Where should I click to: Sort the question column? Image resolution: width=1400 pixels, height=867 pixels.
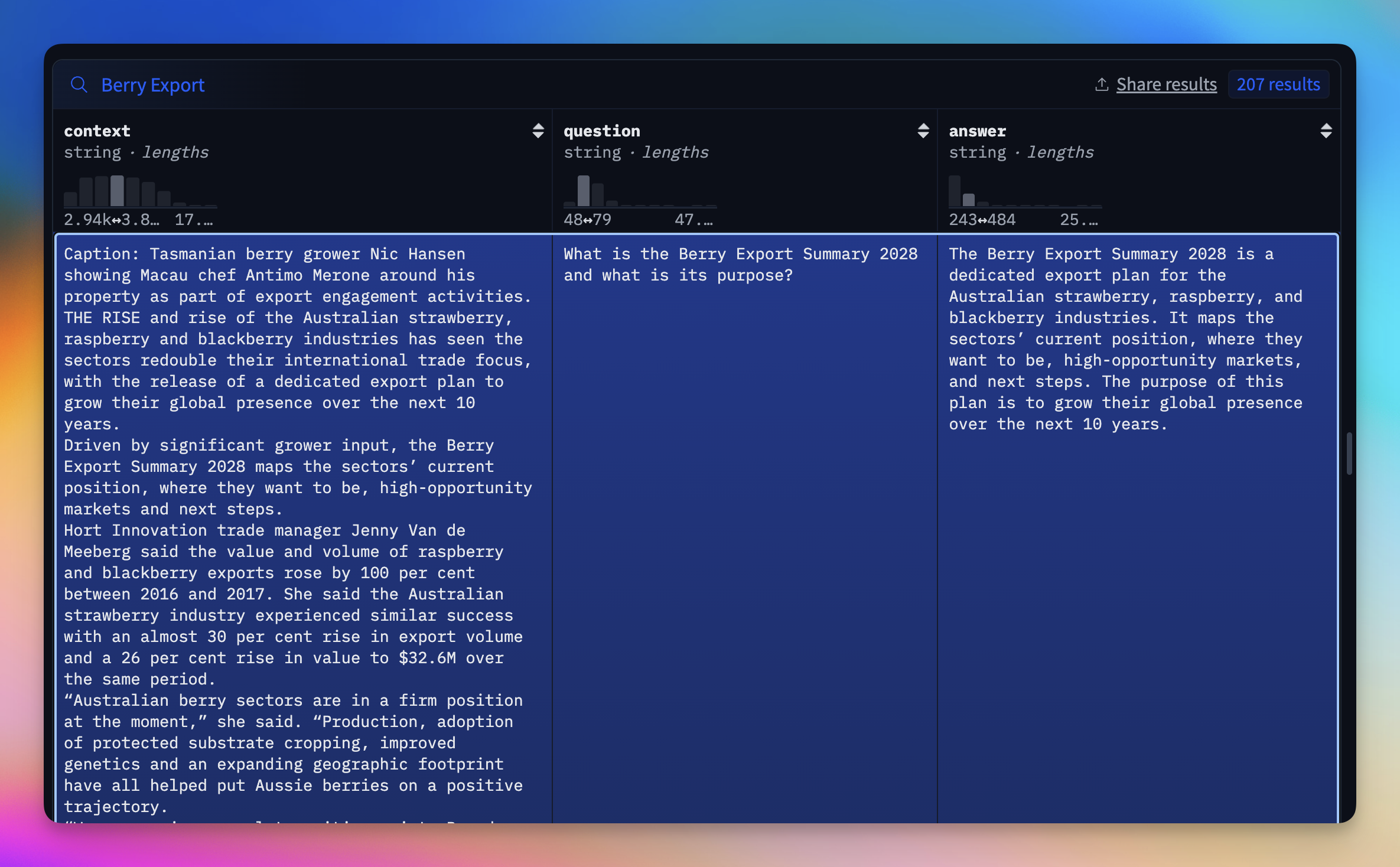point(923,131)
